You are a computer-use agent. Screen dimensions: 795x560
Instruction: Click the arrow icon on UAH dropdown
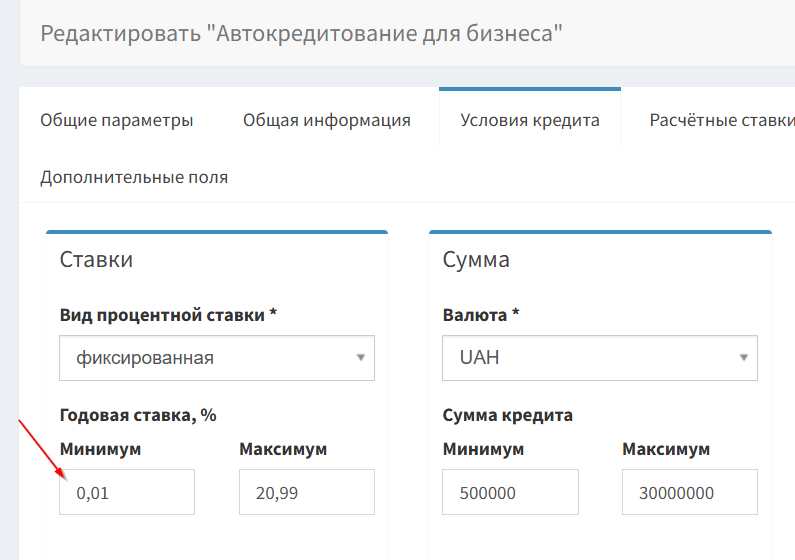pyautogui.click(x=743, y=358)
